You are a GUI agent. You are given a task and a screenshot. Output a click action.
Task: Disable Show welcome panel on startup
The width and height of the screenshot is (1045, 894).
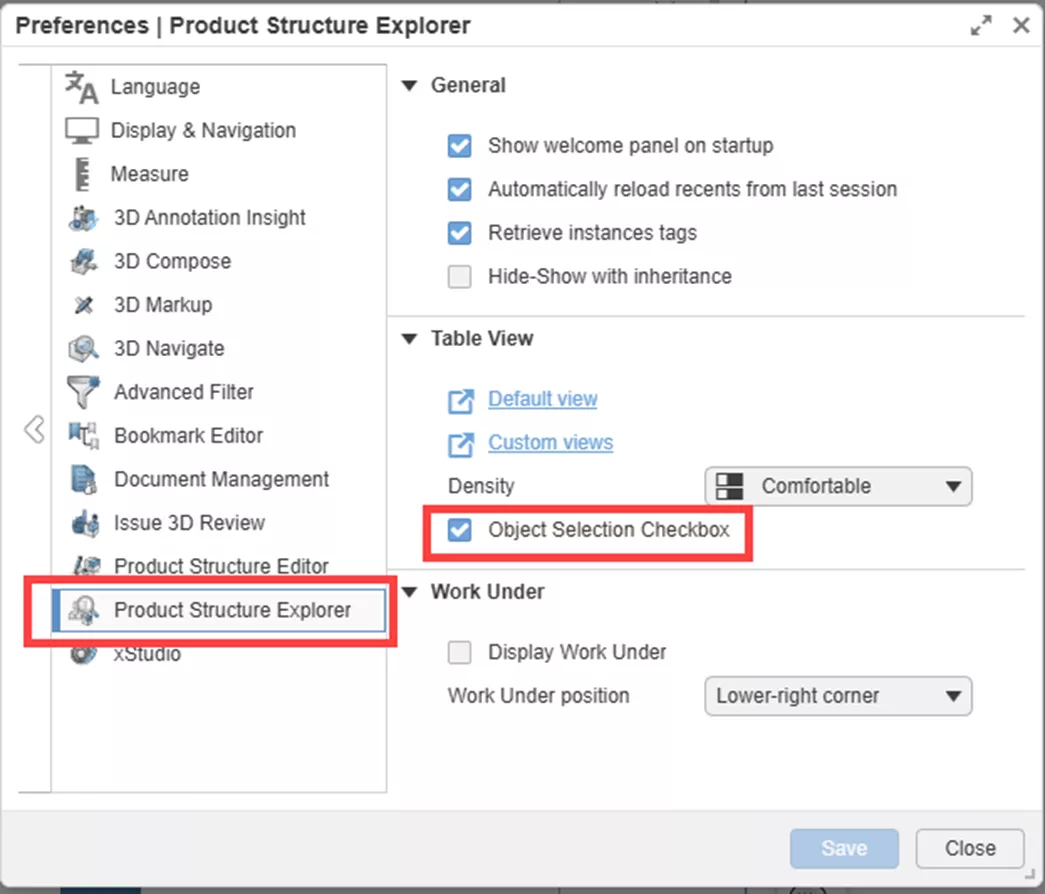pyautogui.click(x=460, y=146)
